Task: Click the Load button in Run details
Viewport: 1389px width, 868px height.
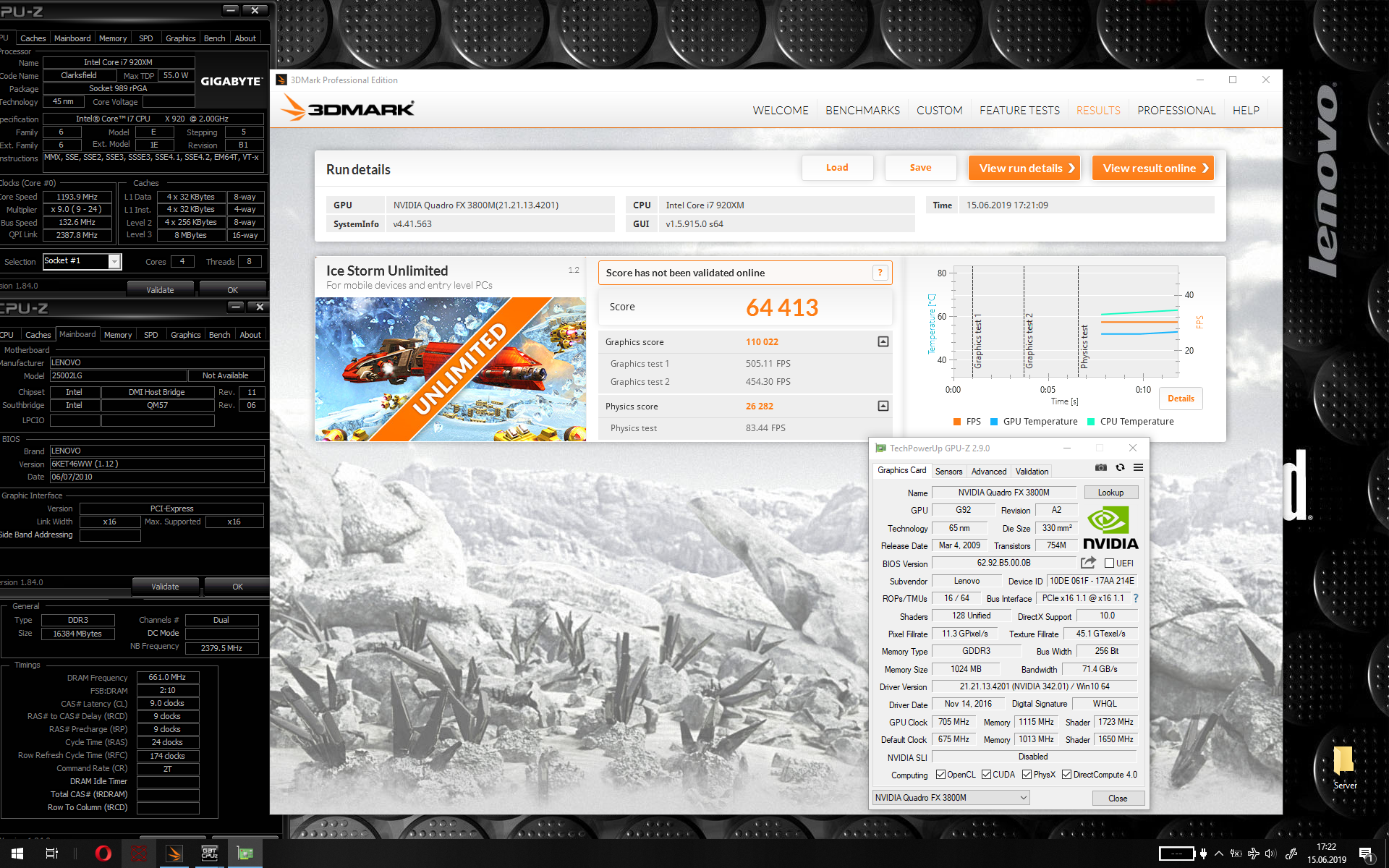Action: 837,168
